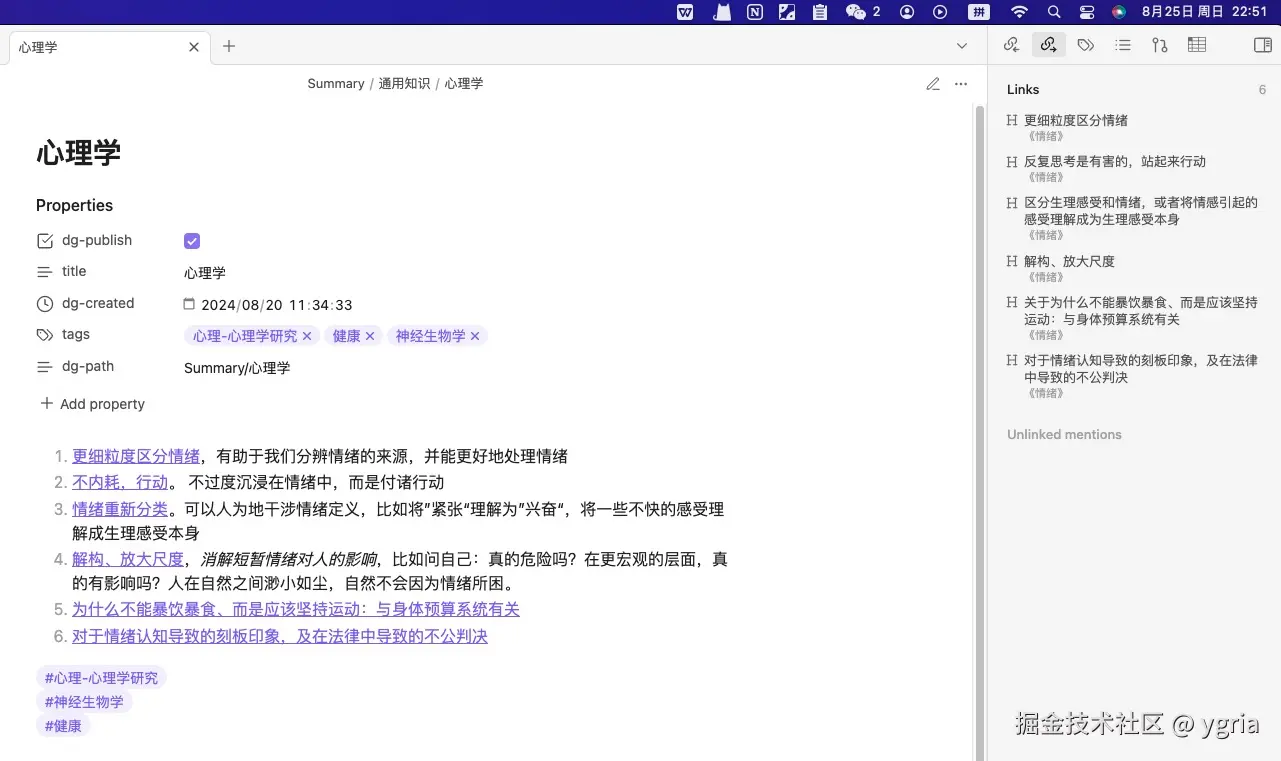Open Siri from the menu bar
This screenshot has width=1281, height=761.
[x=1119, y=12]
